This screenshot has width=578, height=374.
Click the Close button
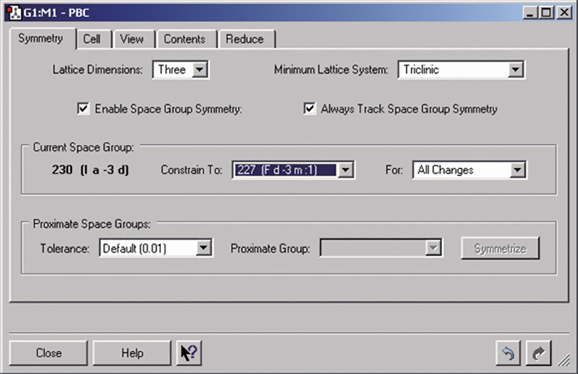[49, 353]
